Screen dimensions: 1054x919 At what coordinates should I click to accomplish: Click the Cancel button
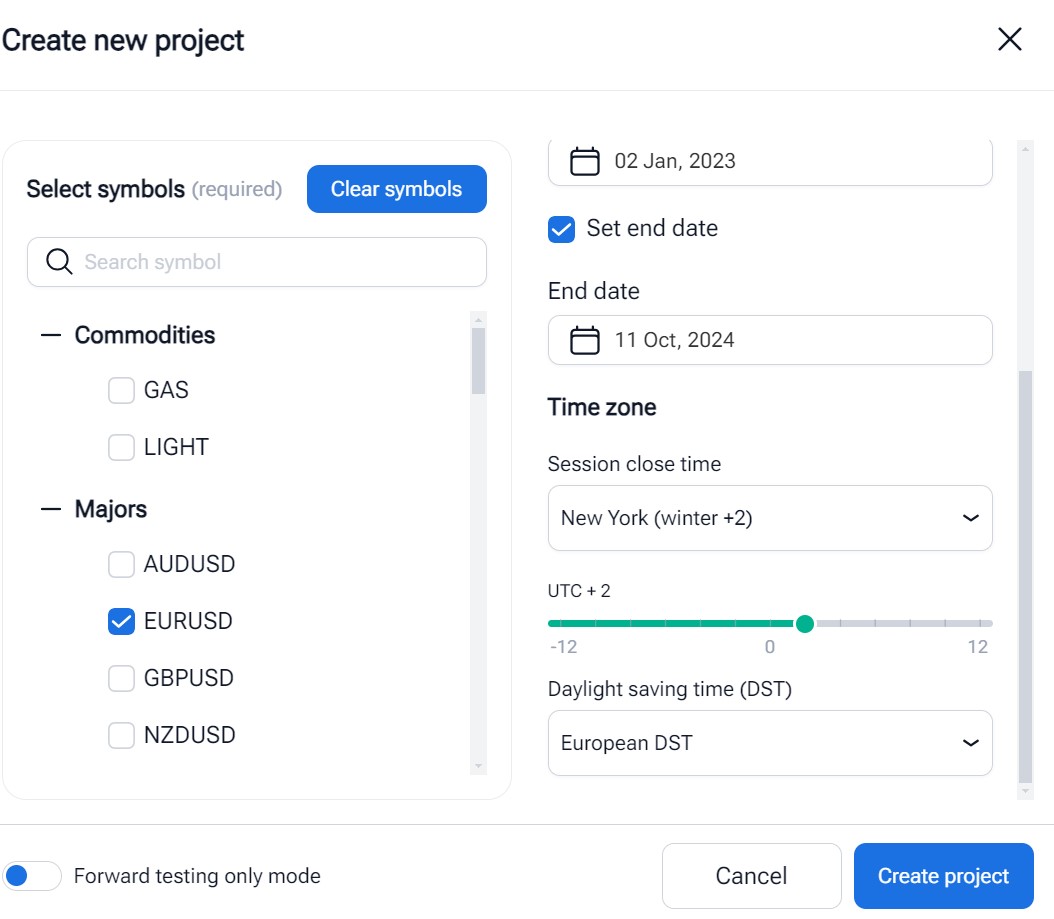point(751,876)
